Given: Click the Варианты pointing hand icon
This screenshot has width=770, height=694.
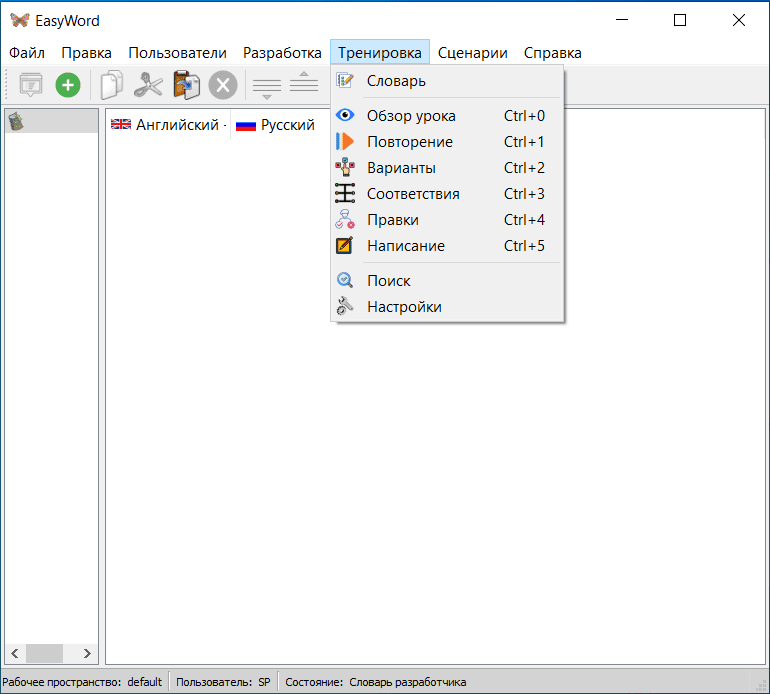Looking at the screenshot, I should [345, 167].
